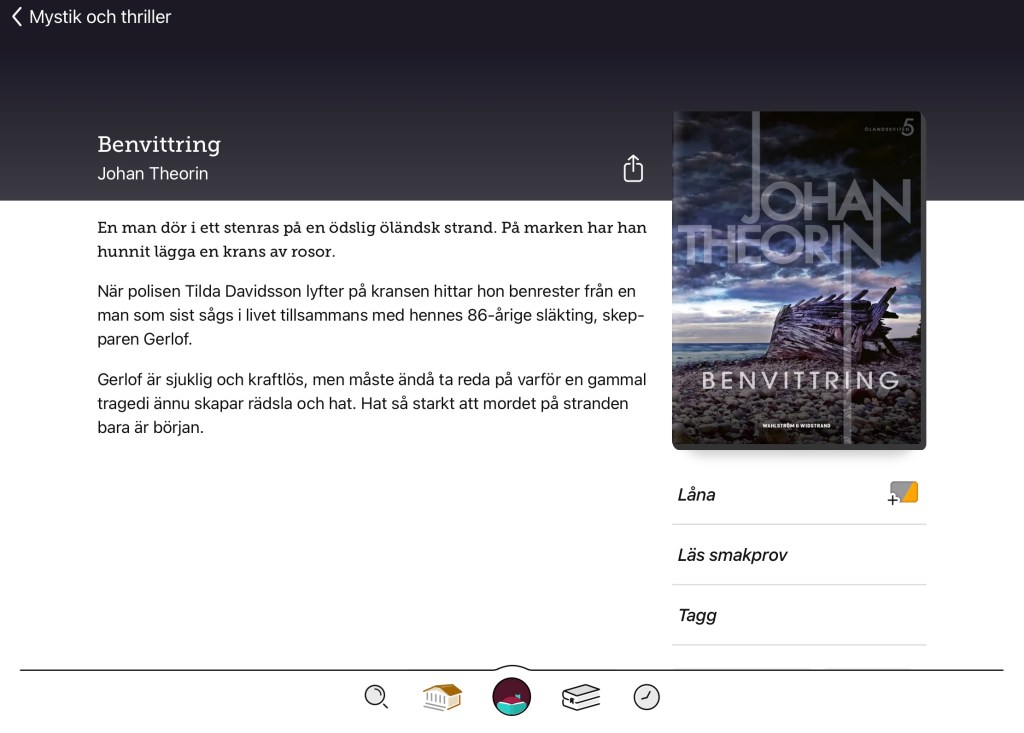Tap the back chevron arrow
Viewport: 1024px width, 733px height.
pyautogui.click(x=16, y=17)
